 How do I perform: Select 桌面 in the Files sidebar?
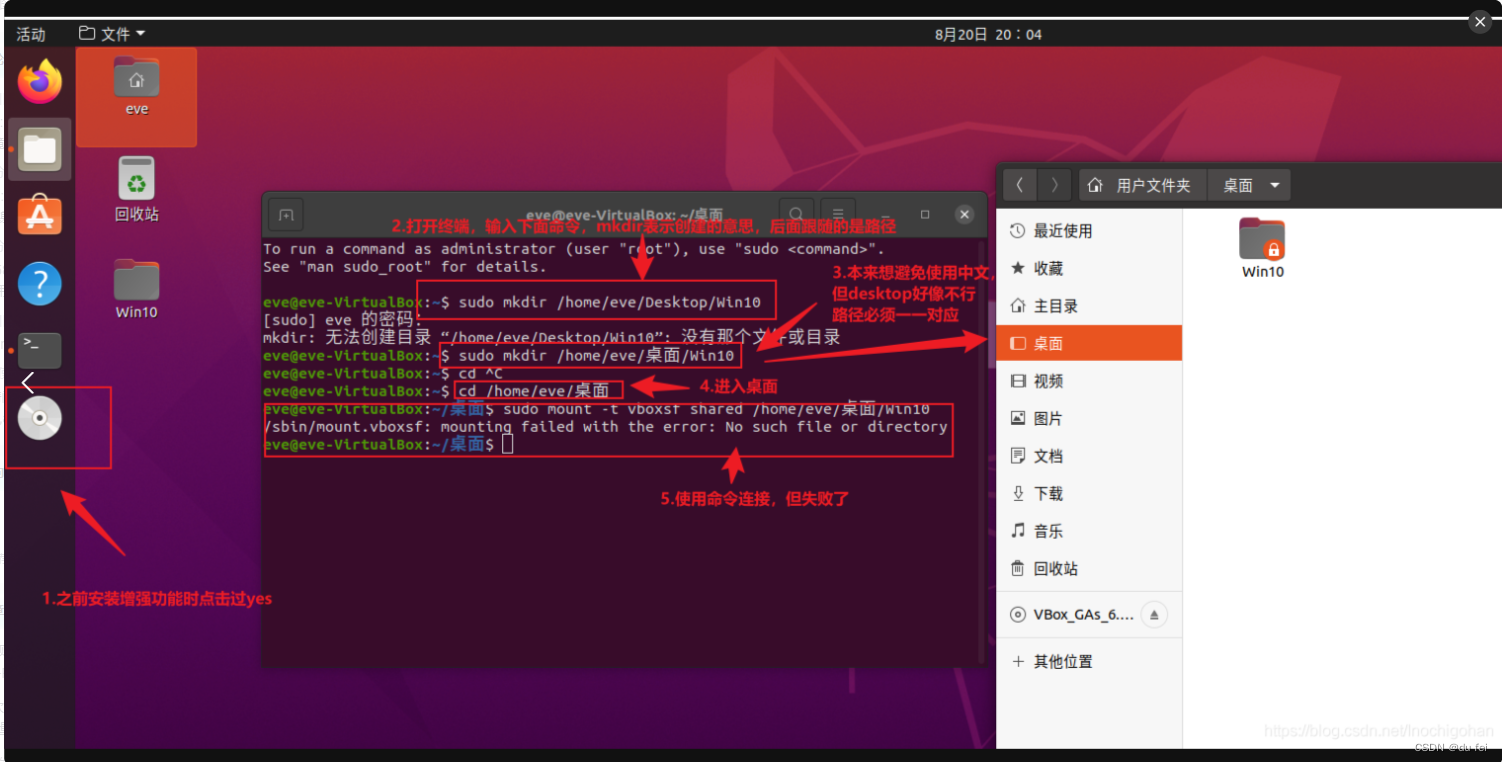point(1089,343)
